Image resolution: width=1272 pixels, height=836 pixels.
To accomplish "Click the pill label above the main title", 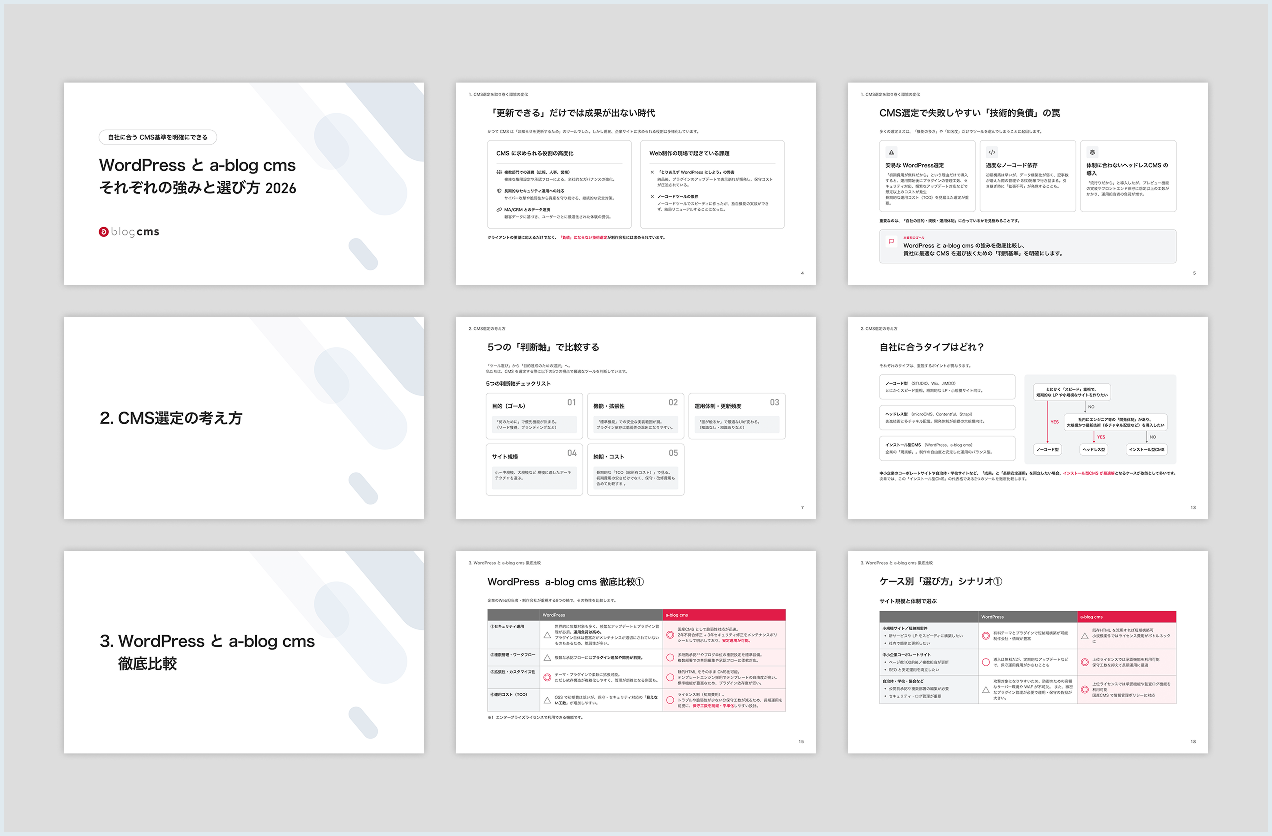I will pos(158,137).
